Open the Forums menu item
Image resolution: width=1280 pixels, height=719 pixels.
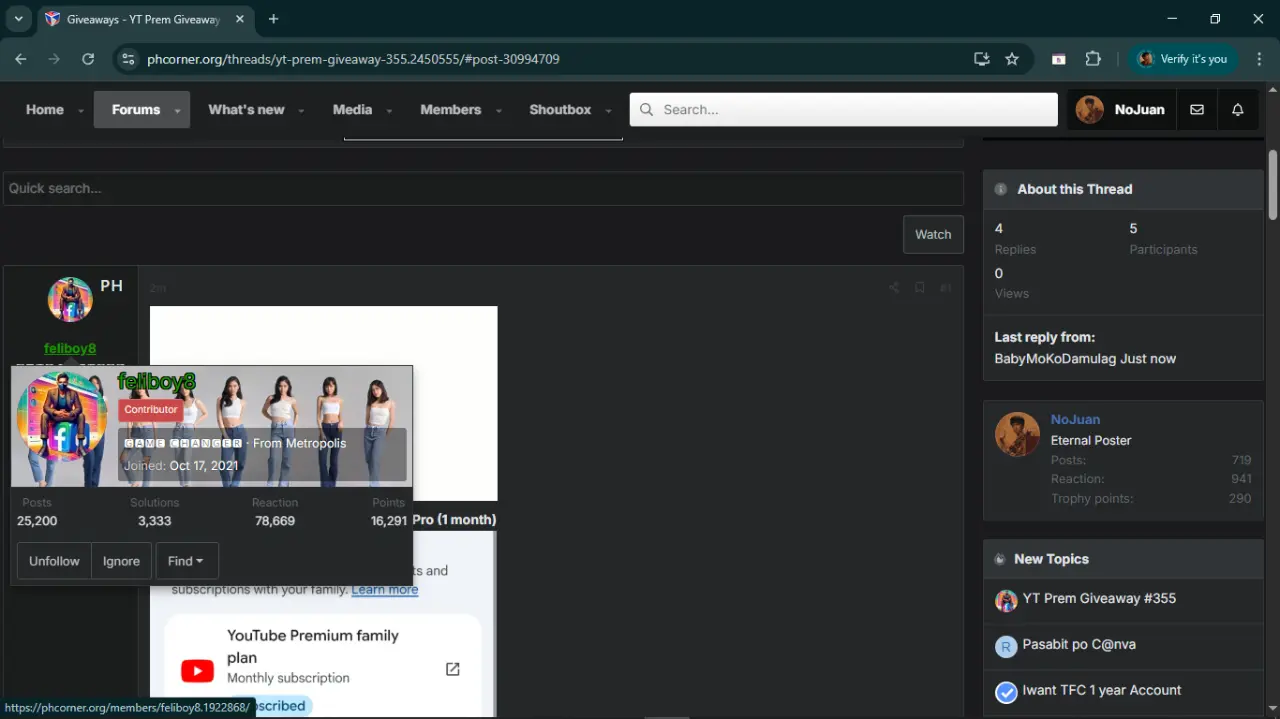(136, 109)
